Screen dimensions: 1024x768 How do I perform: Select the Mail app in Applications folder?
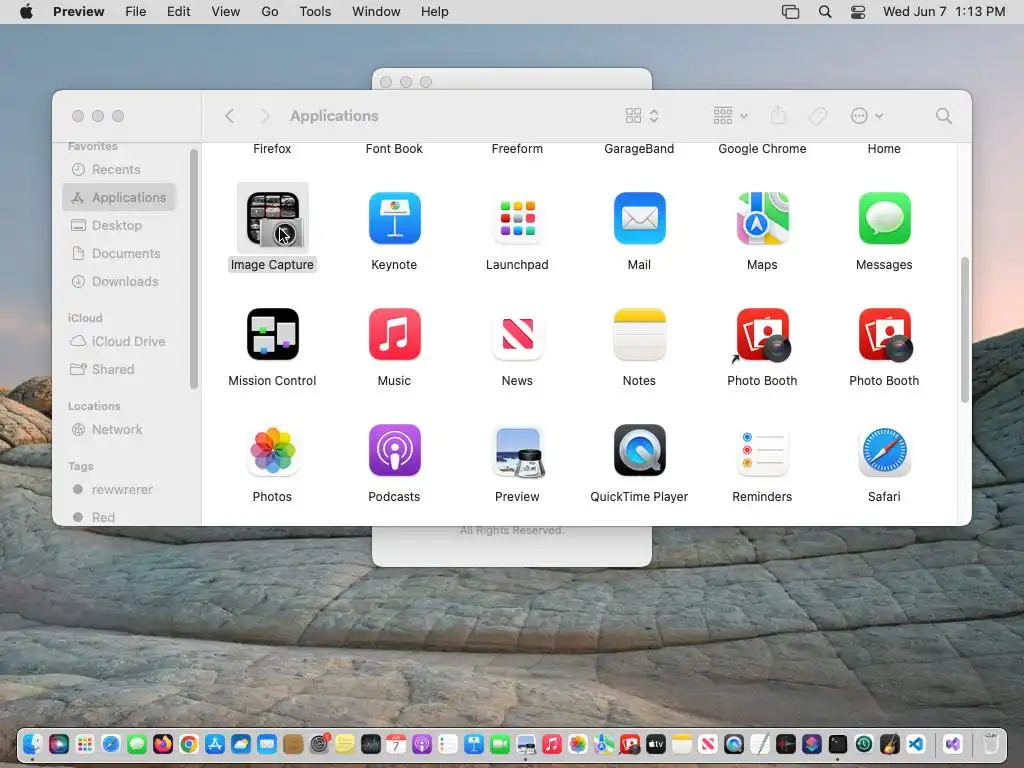pos(639,218)
